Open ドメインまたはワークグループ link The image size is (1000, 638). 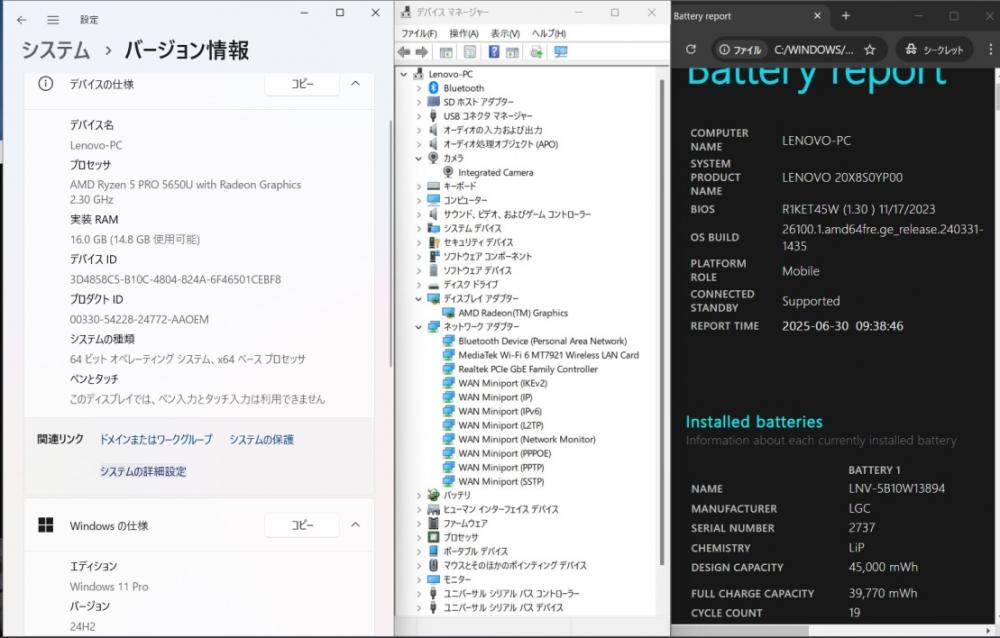pos(156,440)
